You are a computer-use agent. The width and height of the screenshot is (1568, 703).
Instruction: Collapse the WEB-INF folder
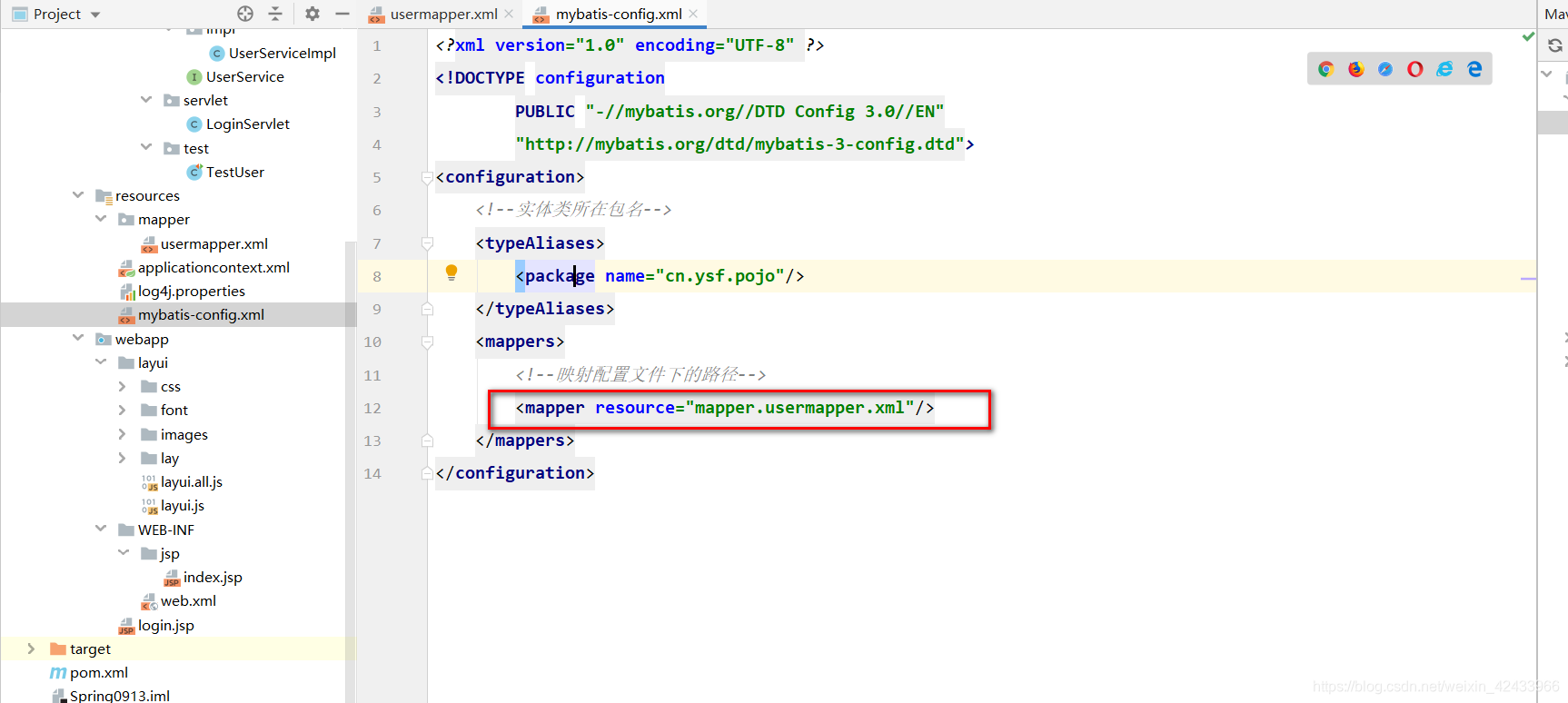[x=101, y=529]
